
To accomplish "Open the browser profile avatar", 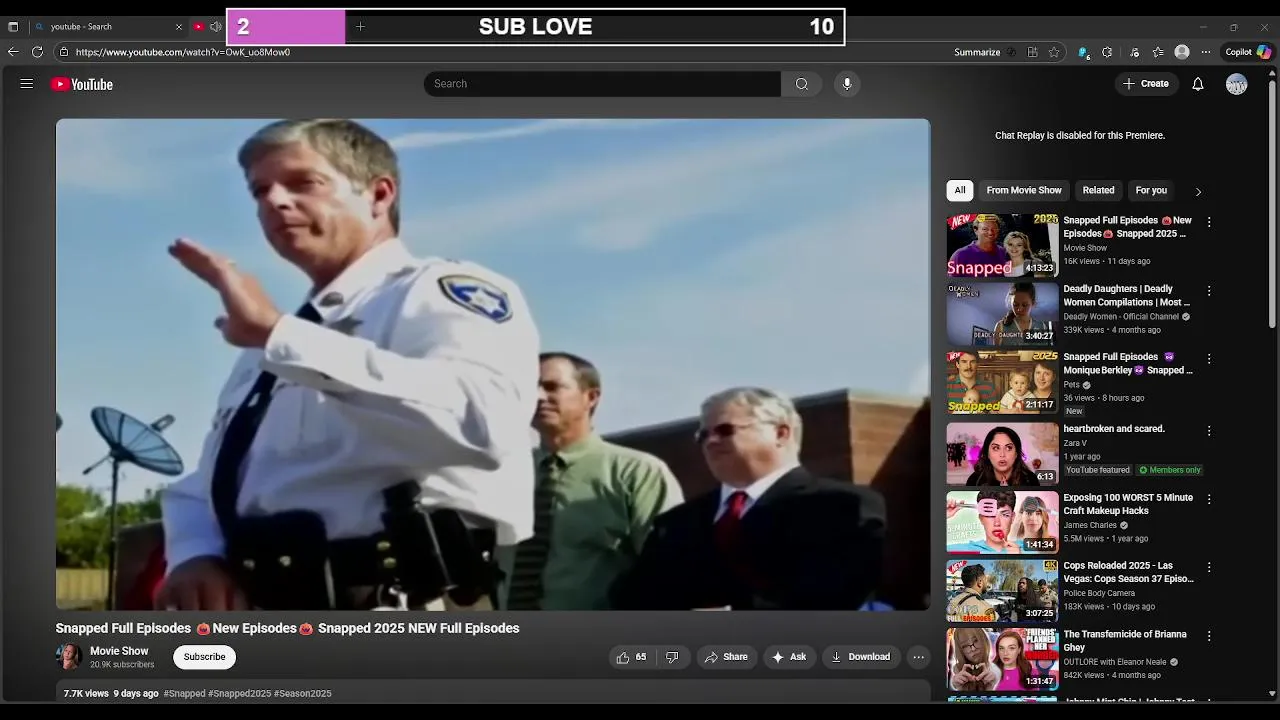I will (1182, 52).
